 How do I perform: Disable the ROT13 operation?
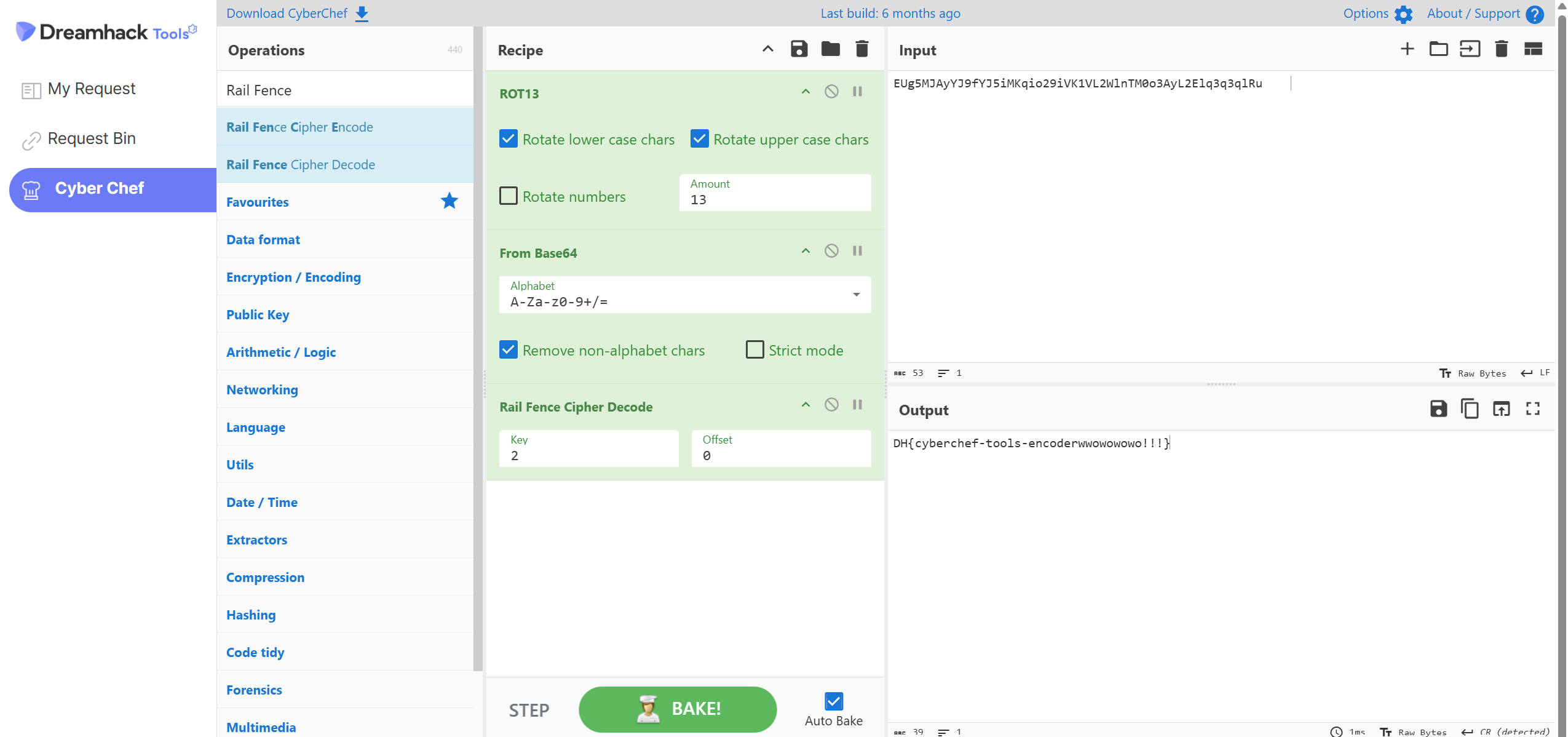point(831,92)
